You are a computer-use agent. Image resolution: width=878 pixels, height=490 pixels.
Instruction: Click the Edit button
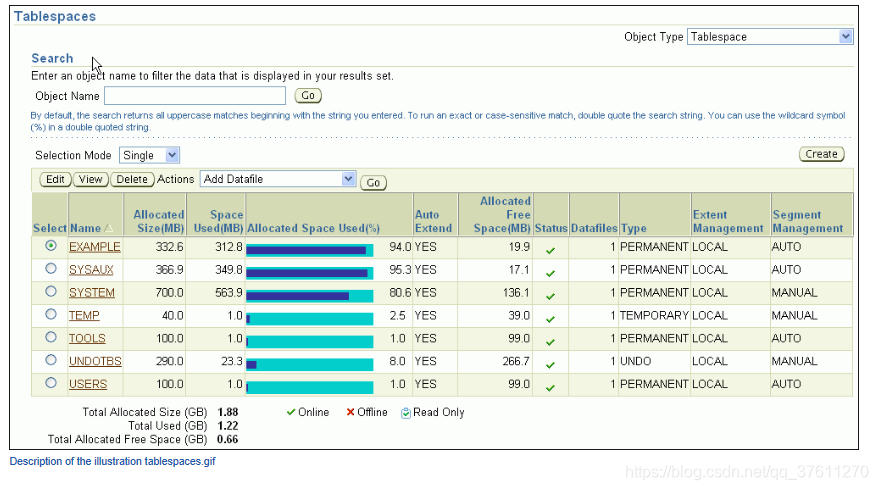[55, 179]
